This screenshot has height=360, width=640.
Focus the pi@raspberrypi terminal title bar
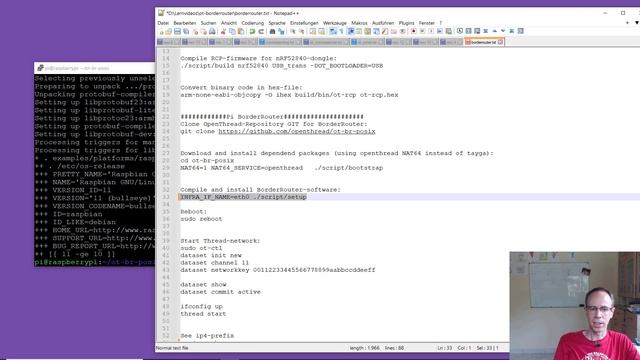coord(94,68)
